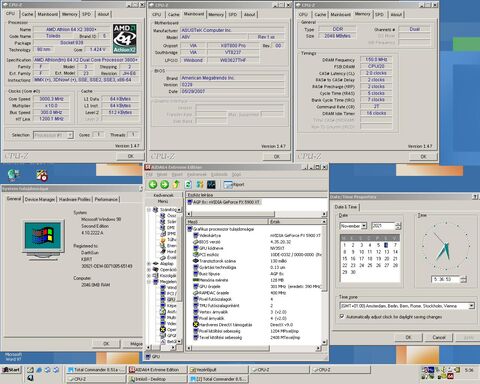
Task: Select the Alaplap motherboard icon in AIDA64 tree
Action: click(x=156, y=264)
